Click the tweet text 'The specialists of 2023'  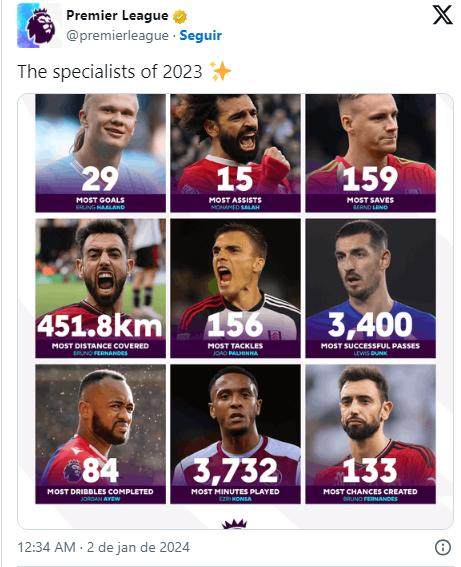point(110,71)
